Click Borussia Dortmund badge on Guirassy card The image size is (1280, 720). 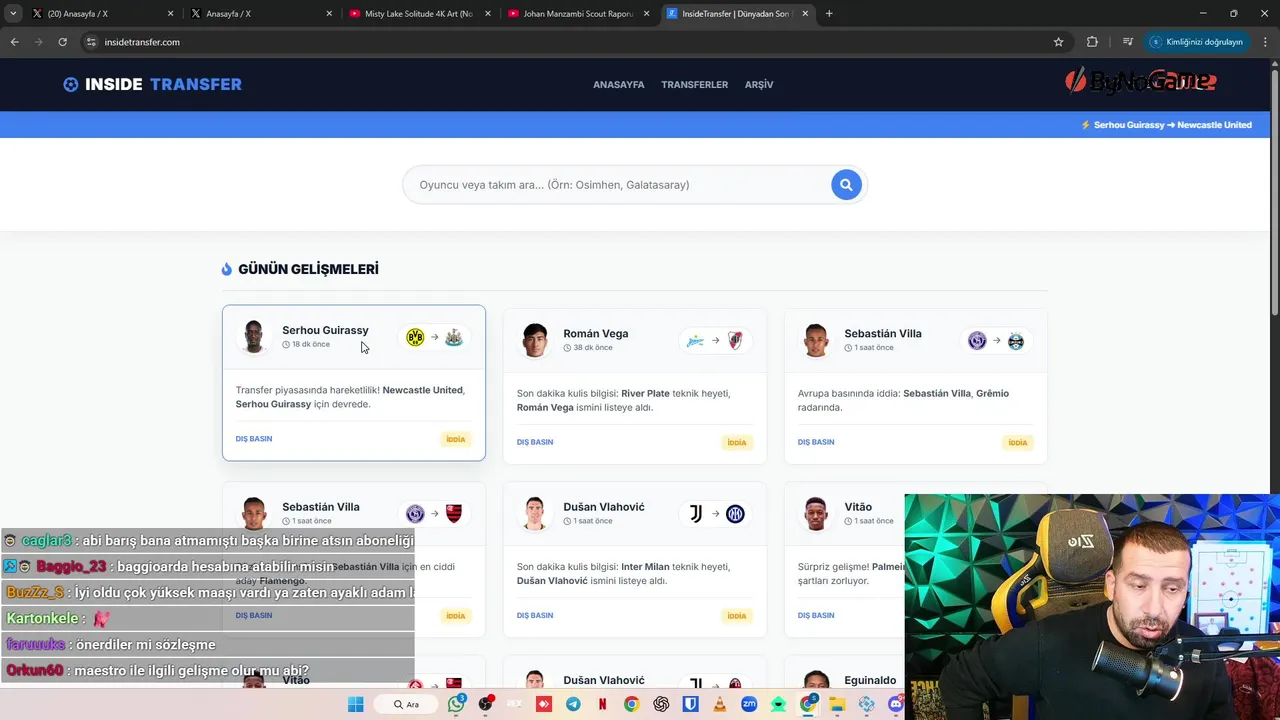click(415, 337)
